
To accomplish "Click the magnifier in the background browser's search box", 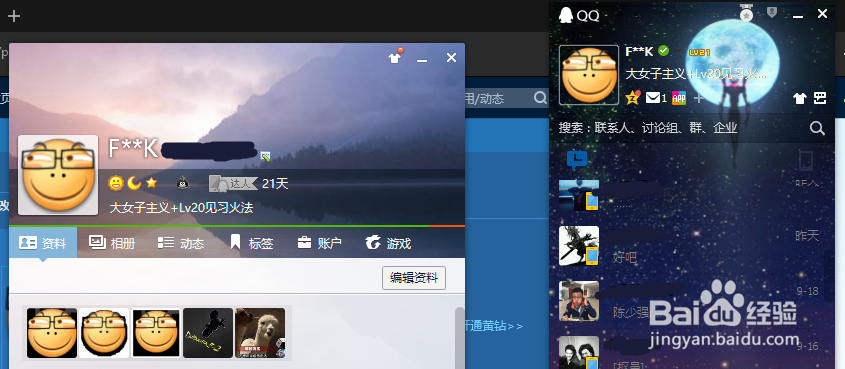I will [540, 98].
